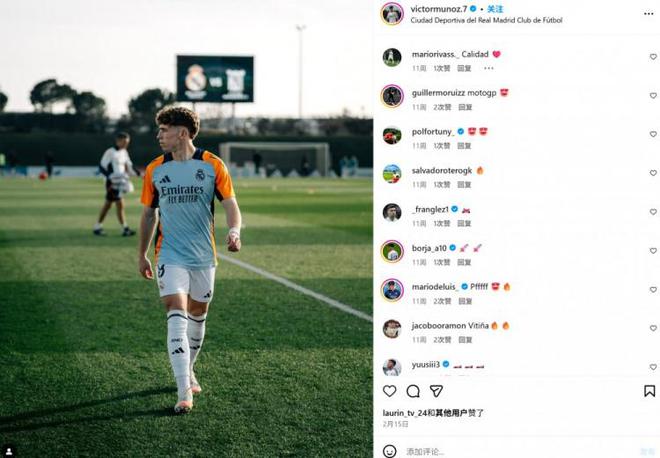660x458 pixels.
Task: Like the guillermoruizz comment
Action: [653, 96]
